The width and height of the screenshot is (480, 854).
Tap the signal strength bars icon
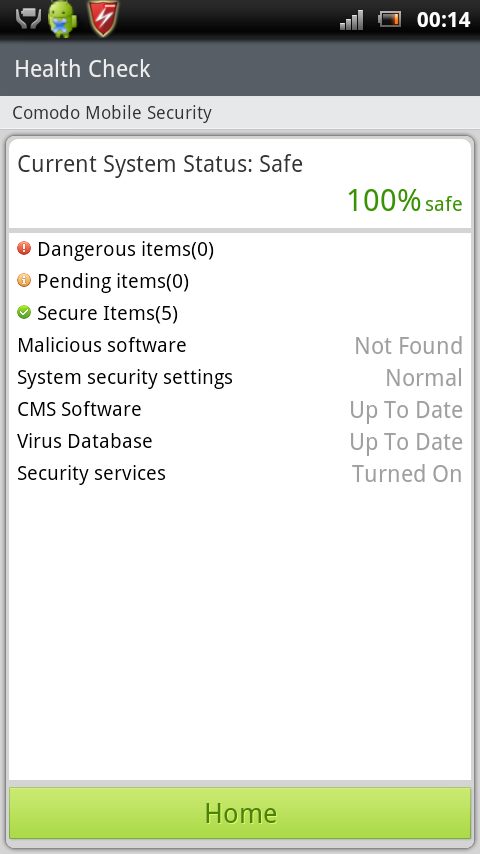pos(351,20)
